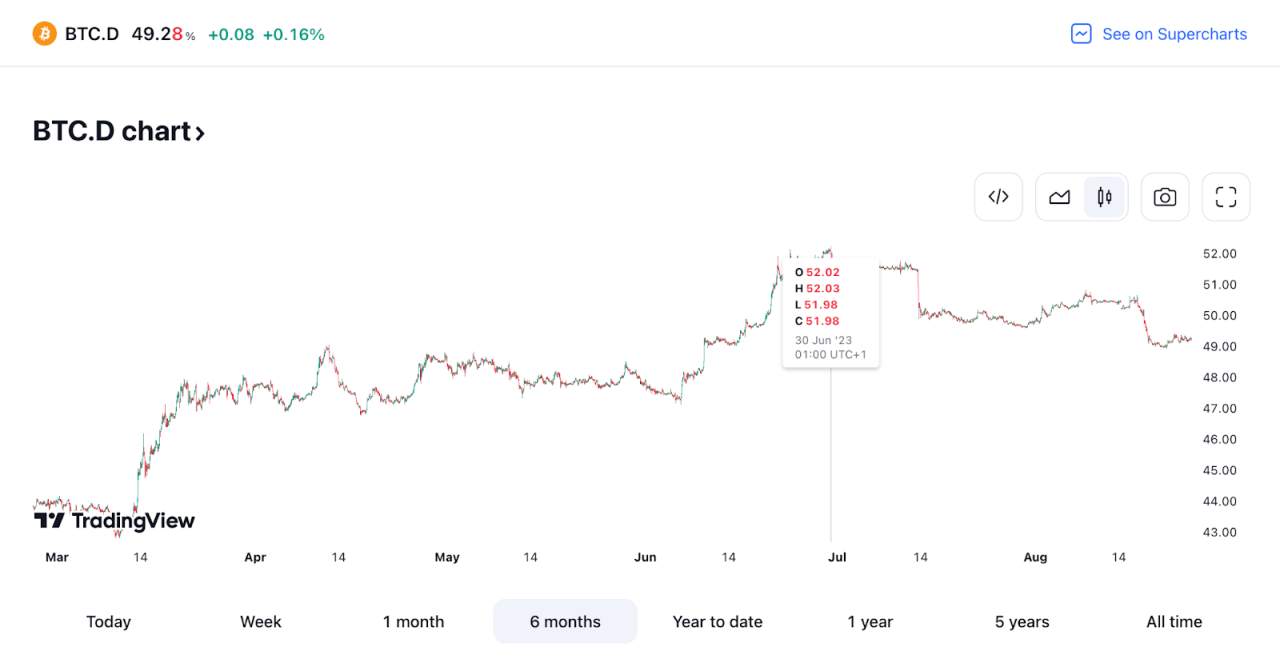
Task: Select the 6 months range
Action: click(x=565, y=622)
